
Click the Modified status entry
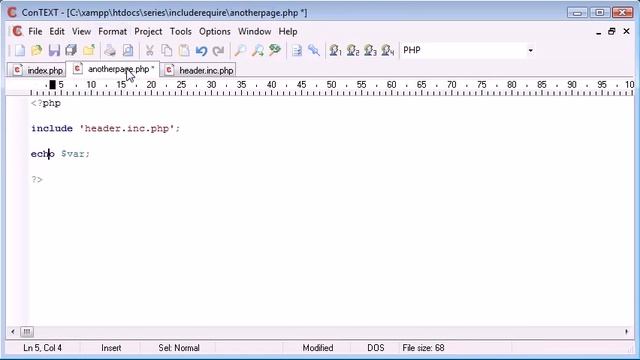point(318,348)
